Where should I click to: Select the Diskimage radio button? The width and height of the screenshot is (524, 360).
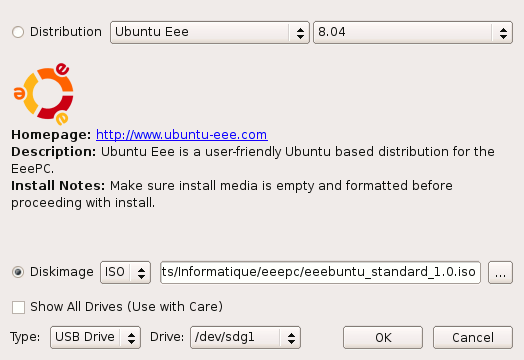coord(18,272)
